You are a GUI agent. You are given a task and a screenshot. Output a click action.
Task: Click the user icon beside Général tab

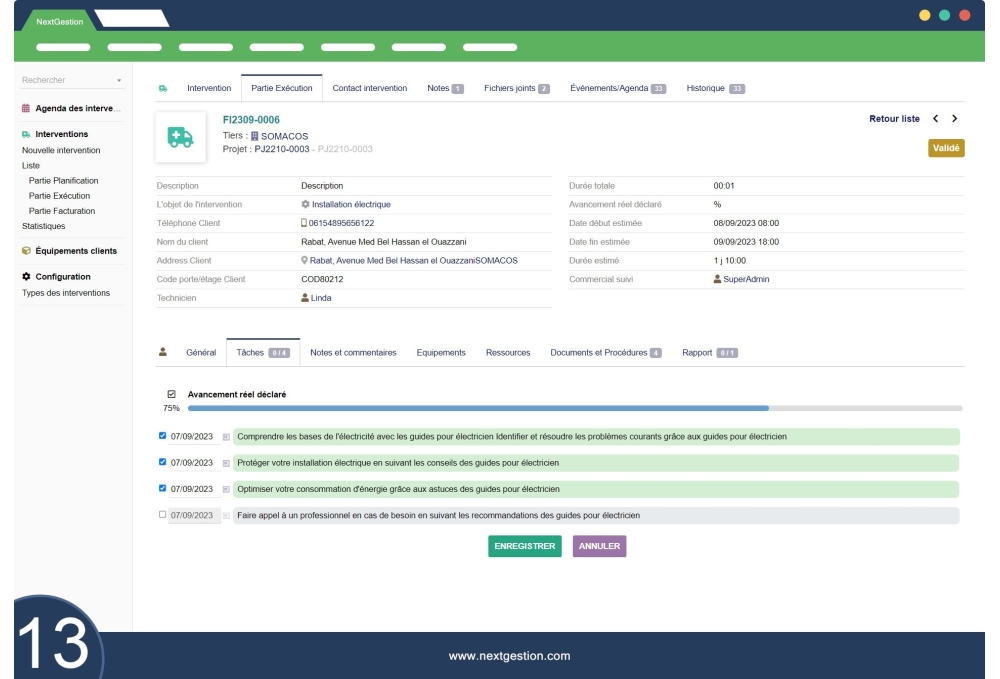point(164,352)
